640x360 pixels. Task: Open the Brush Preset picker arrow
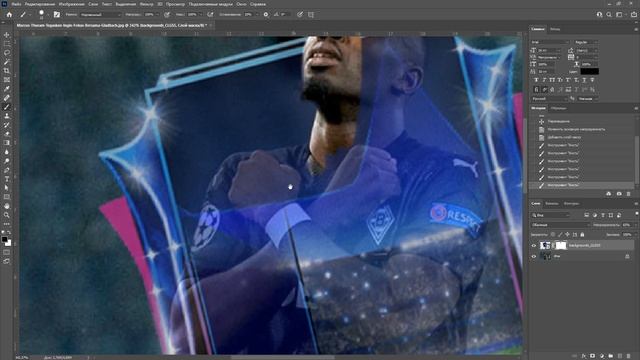(x=48, y=15)
